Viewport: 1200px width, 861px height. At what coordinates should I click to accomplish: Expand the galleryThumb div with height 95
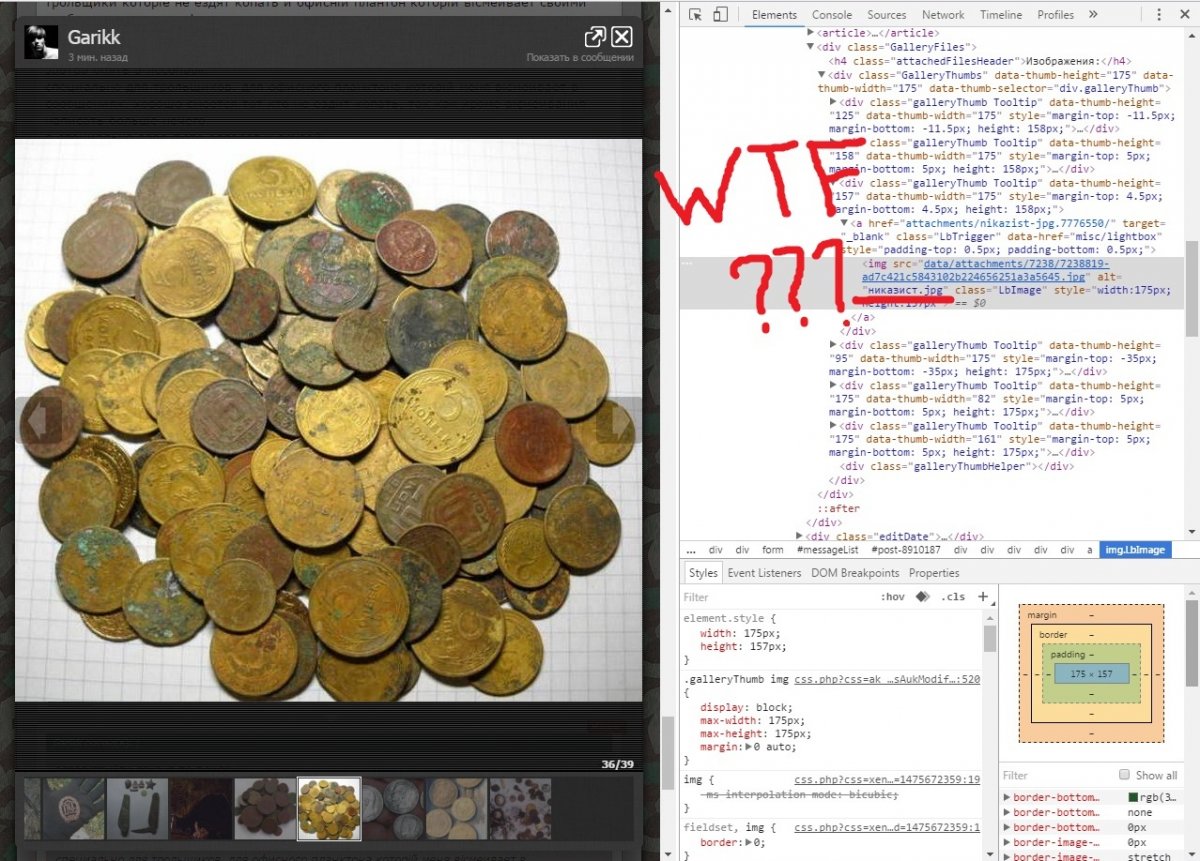pos(835,345)
